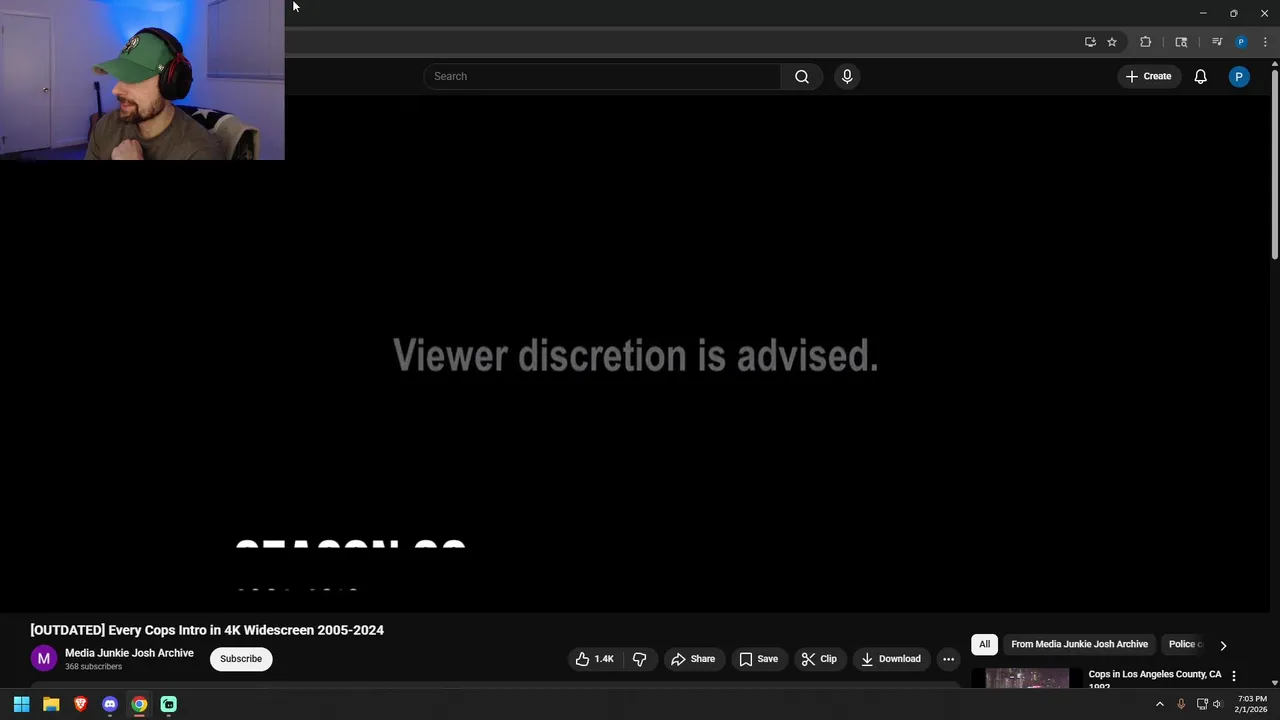
Task: Open Chrome media controls icon
Action: click(1217, 42)
